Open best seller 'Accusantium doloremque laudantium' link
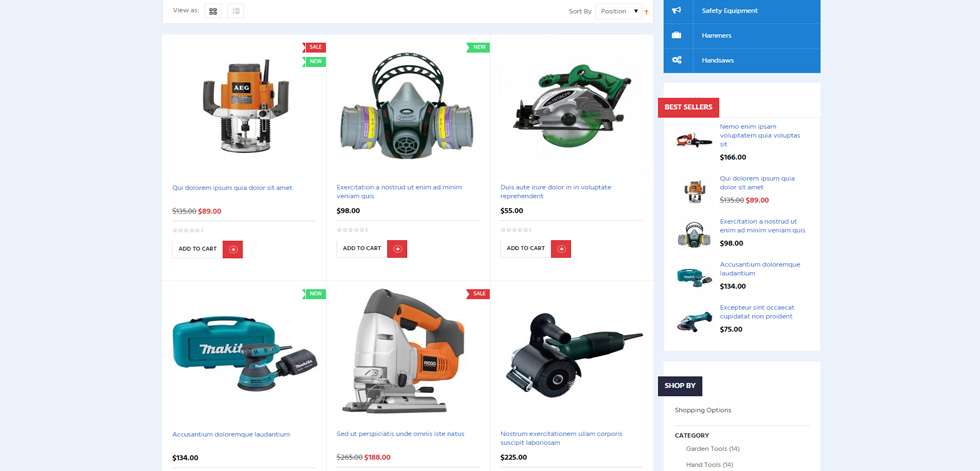Screen dimensions: 980x471 (x=759, y=269)
